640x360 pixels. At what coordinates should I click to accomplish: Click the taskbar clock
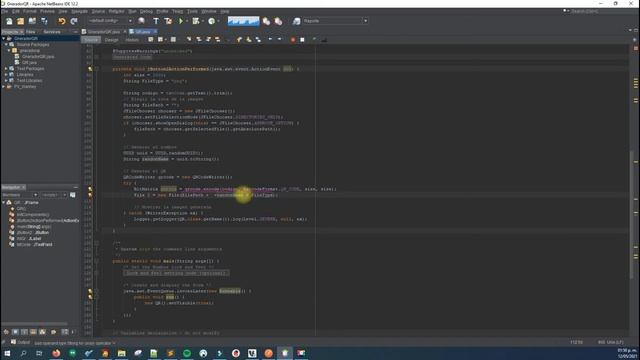[626, 353]
